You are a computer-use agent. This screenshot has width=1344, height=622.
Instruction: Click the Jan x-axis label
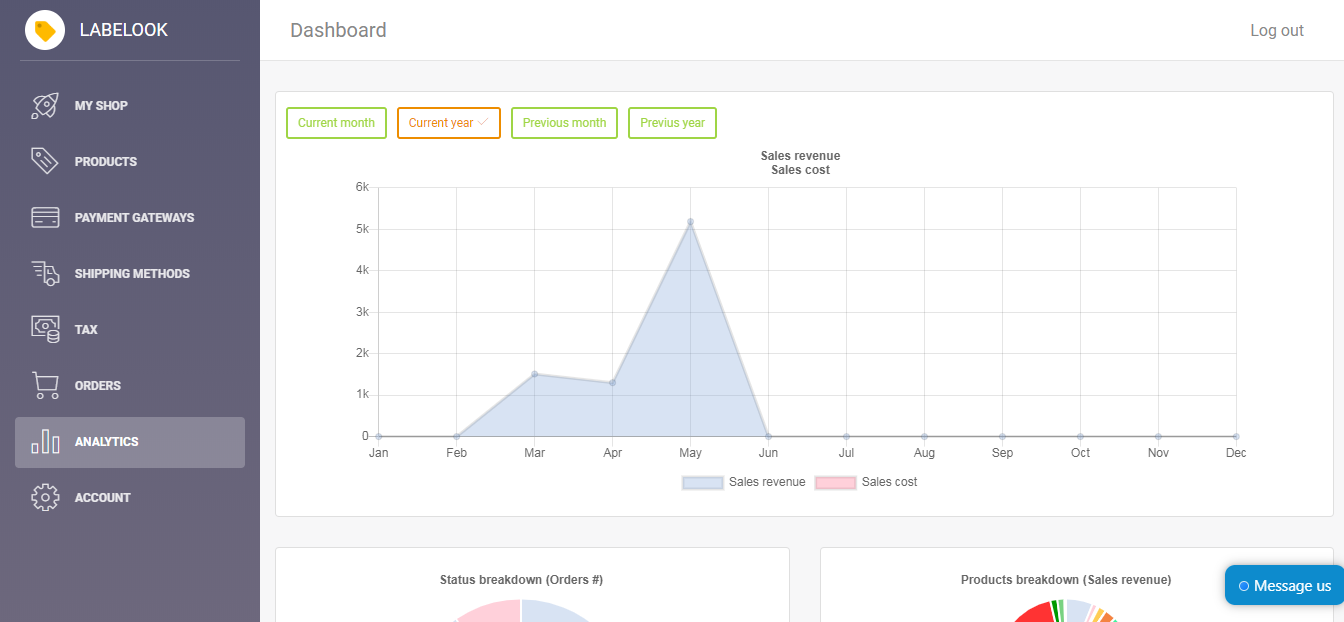(x=378, y=453)
